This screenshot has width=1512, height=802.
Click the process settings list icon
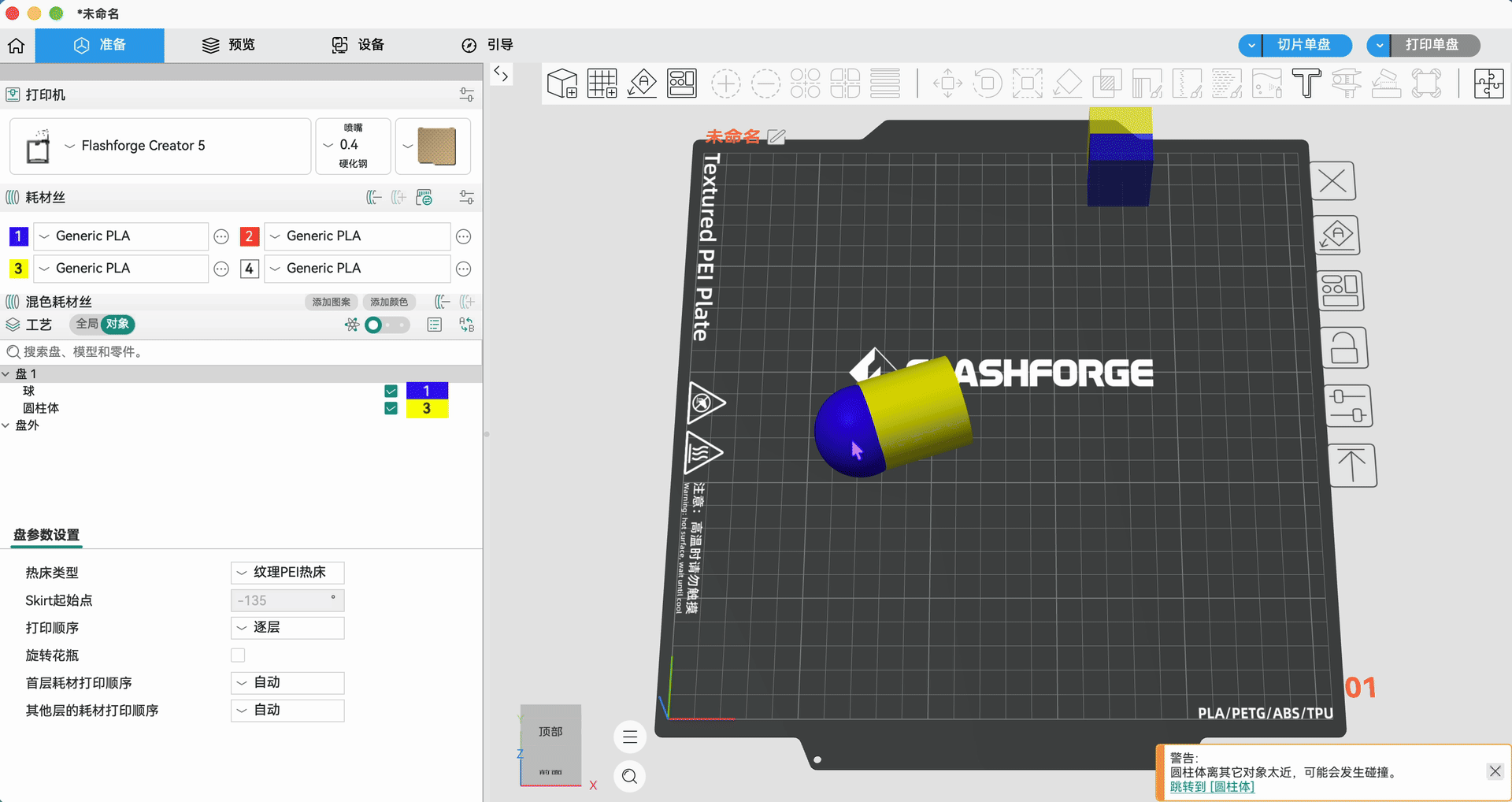click(435, 325)
